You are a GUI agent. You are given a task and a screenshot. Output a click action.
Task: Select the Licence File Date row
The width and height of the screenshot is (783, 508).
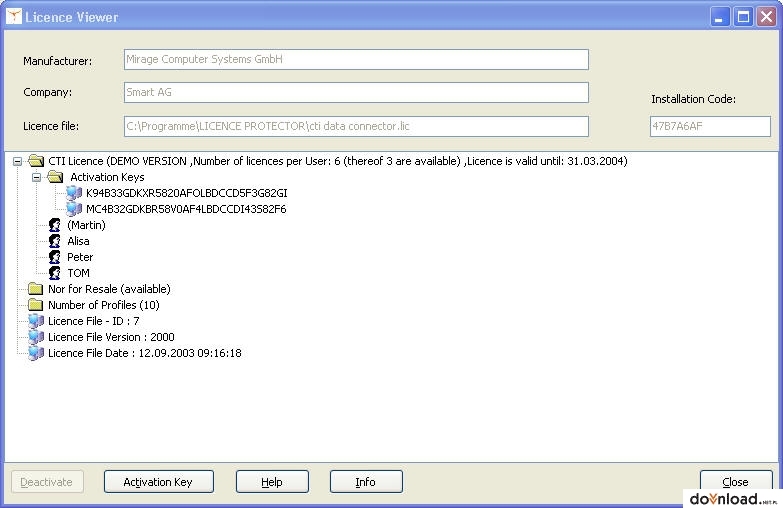[145, 353]
